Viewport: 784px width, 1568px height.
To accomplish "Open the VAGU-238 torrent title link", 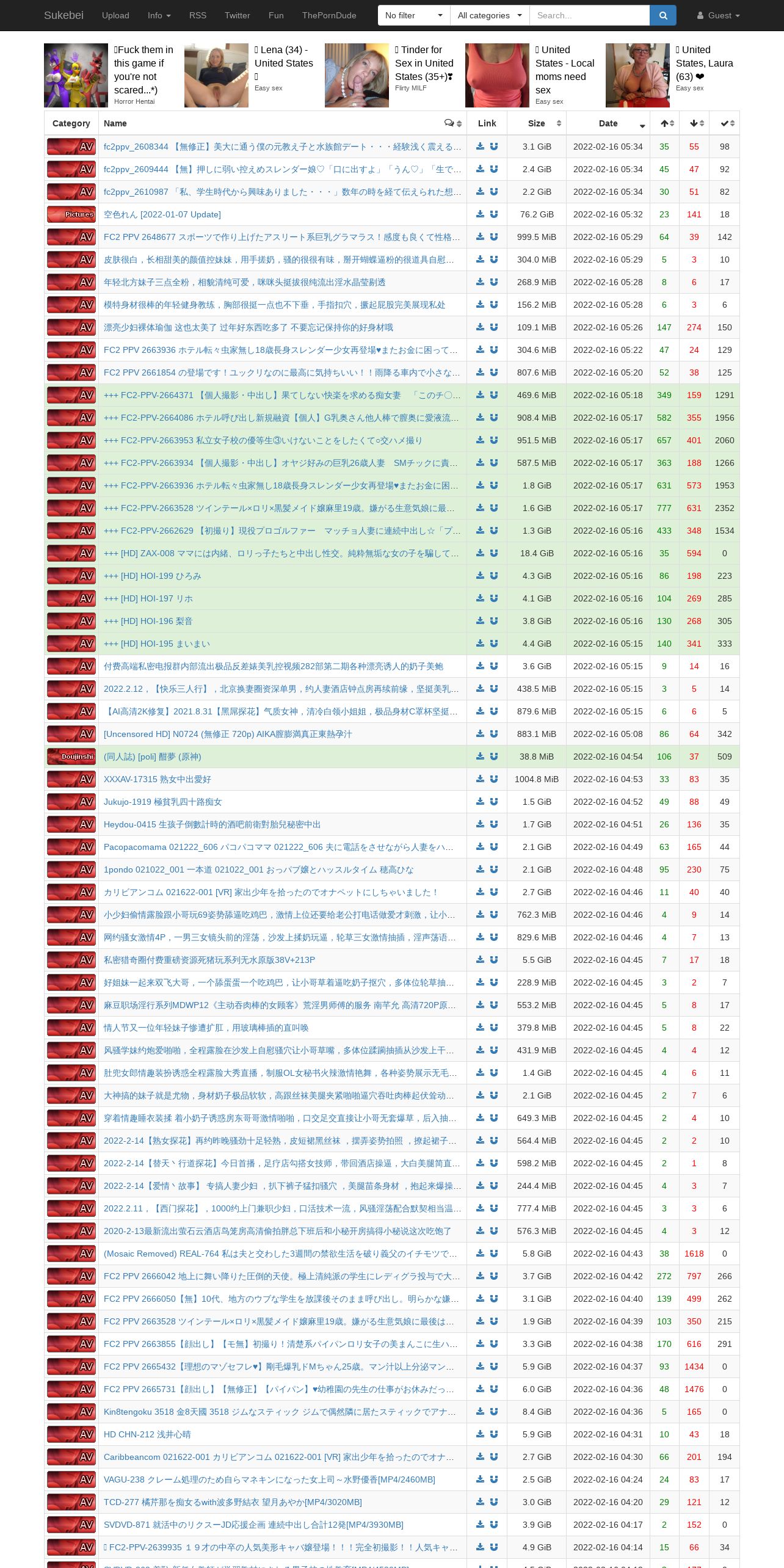I will click(x=269, y=1479).
